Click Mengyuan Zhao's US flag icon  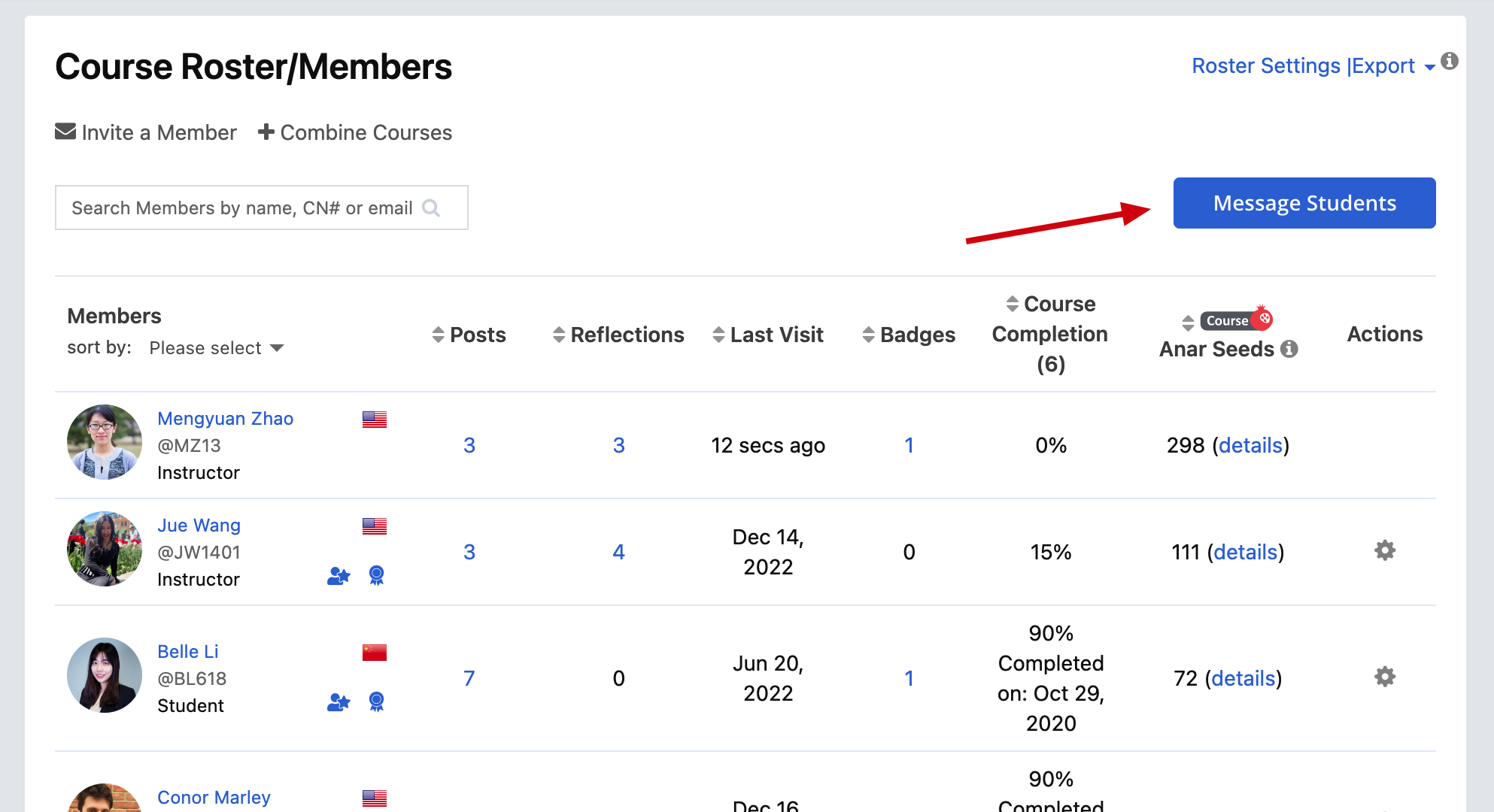coord(375,420)
